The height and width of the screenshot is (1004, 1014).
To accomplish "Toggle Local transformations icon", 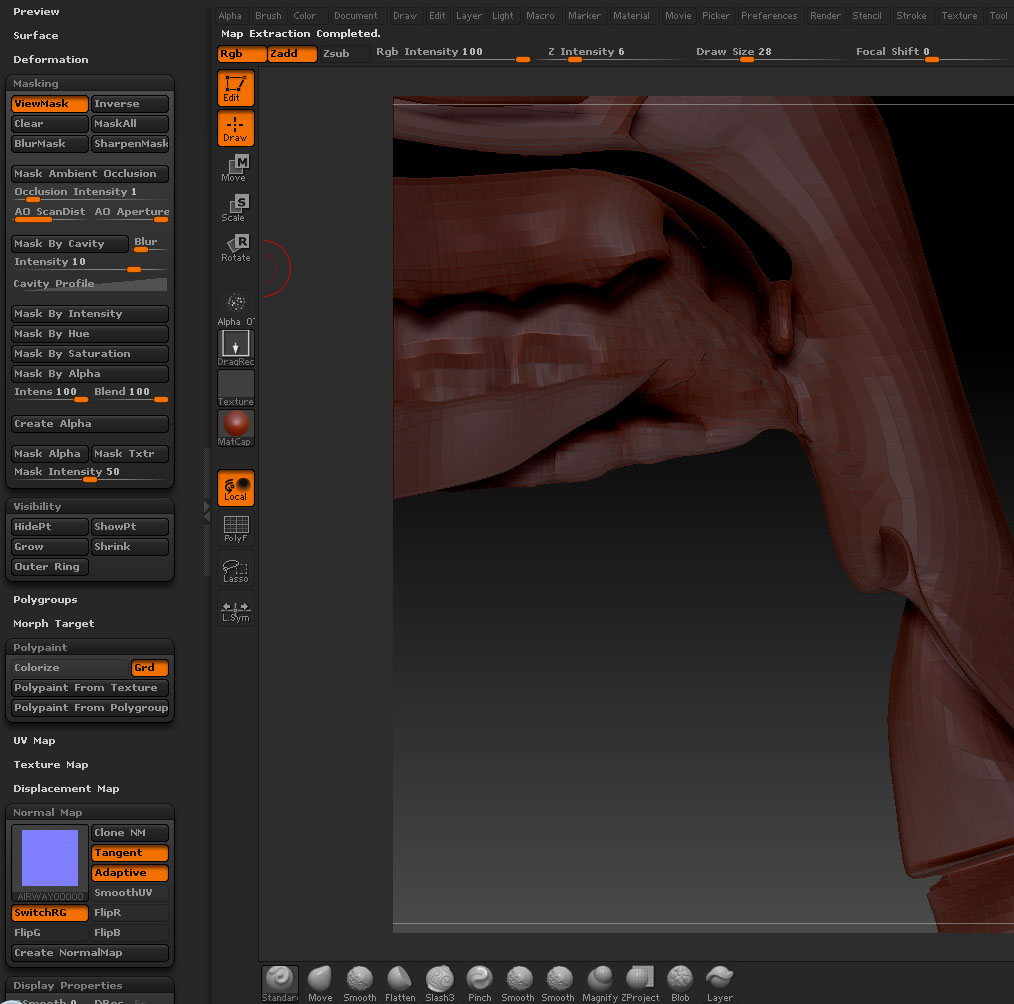I will click(235, 488).
